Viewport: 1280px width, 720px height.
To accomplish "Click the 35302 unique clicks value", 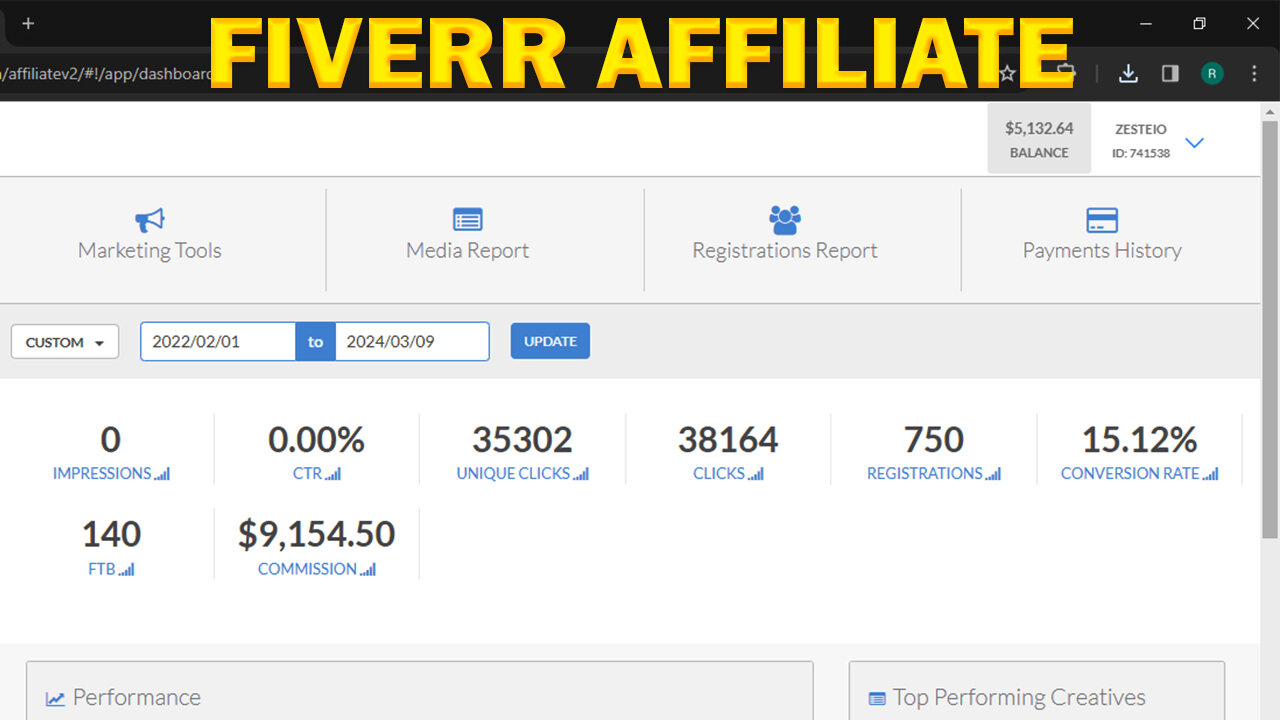I will [522, 439].
